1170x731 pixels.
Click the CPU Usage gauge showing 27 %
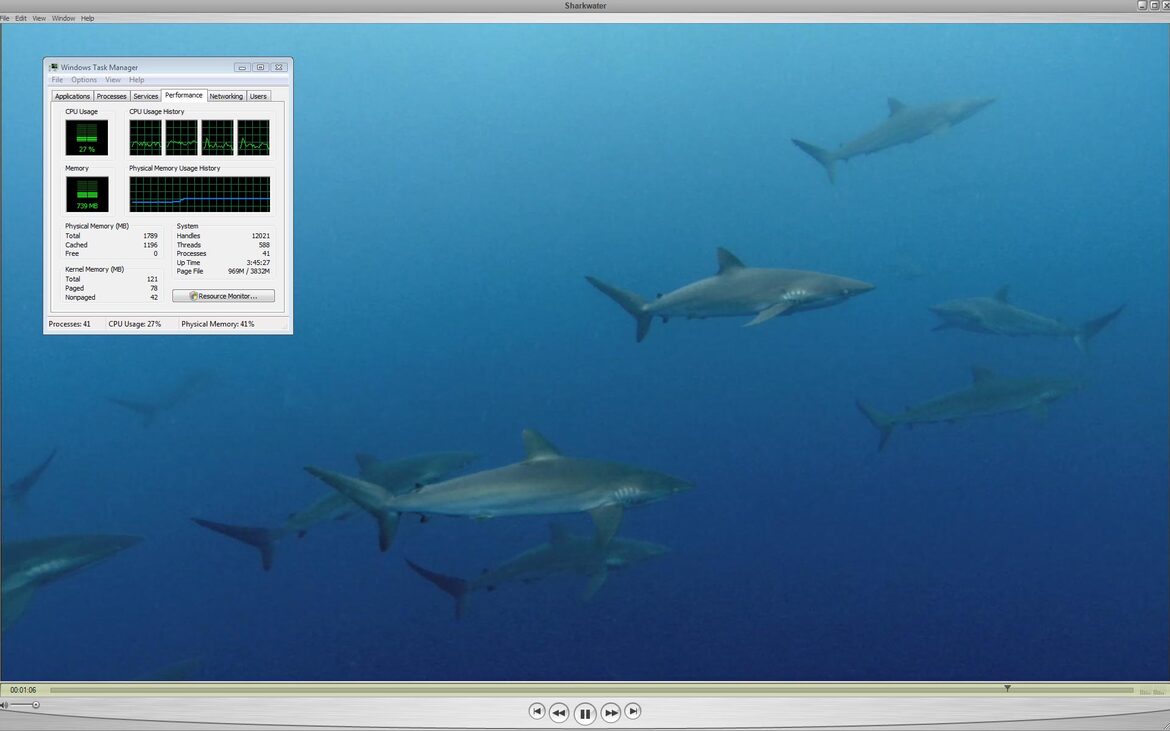point(87,138)
